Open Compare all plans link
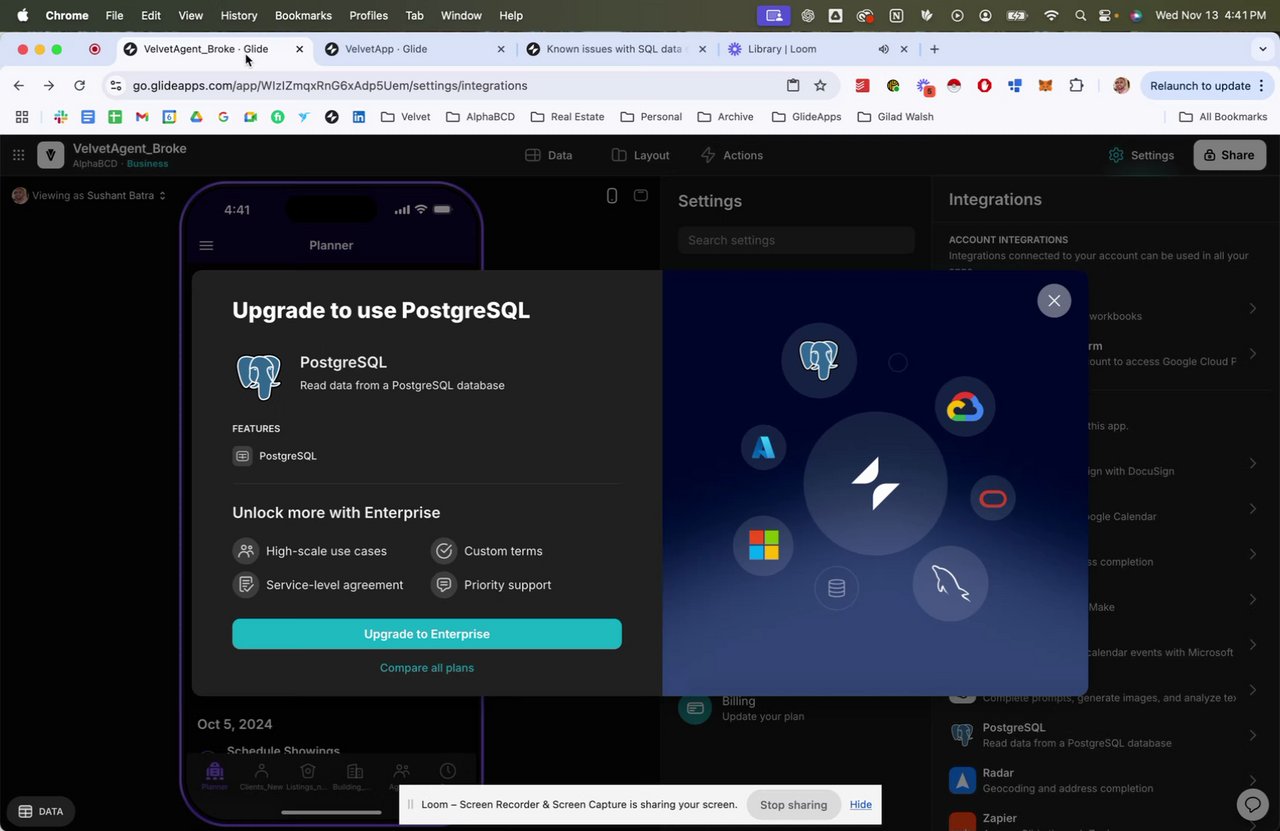This screenshot has width=1280, height=831. click(x=427, y=668)
